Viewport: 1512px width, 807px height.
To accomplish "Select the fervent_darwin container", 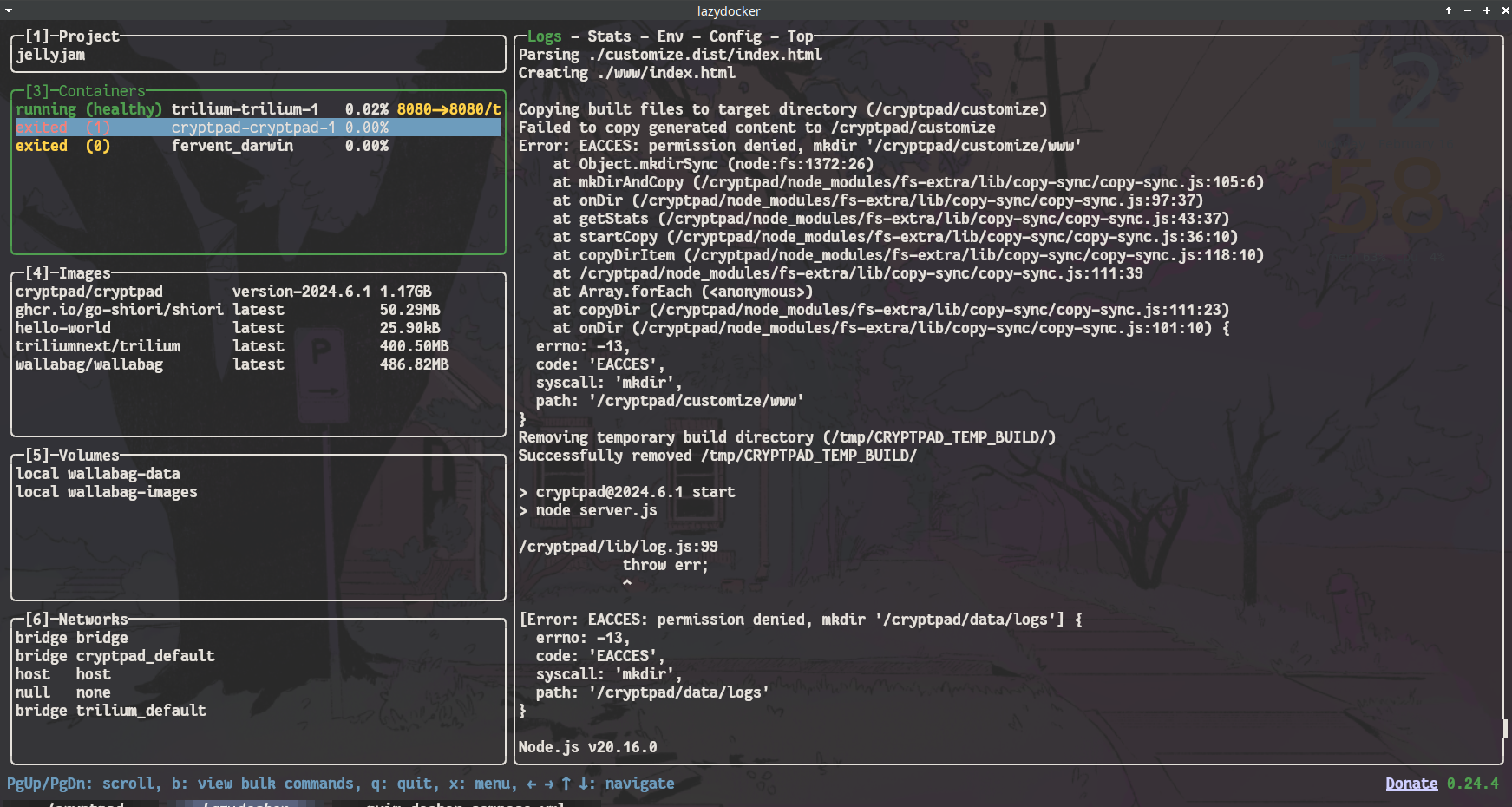I will point(259,146).
